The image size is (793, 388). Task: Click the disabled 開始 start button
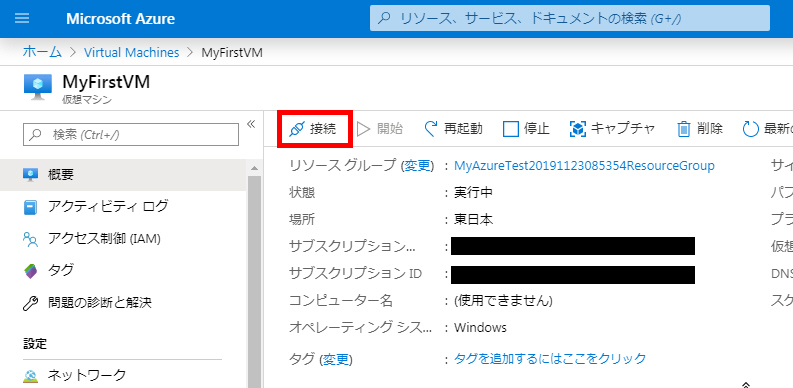pyautogui.click(x=380, y=129)
